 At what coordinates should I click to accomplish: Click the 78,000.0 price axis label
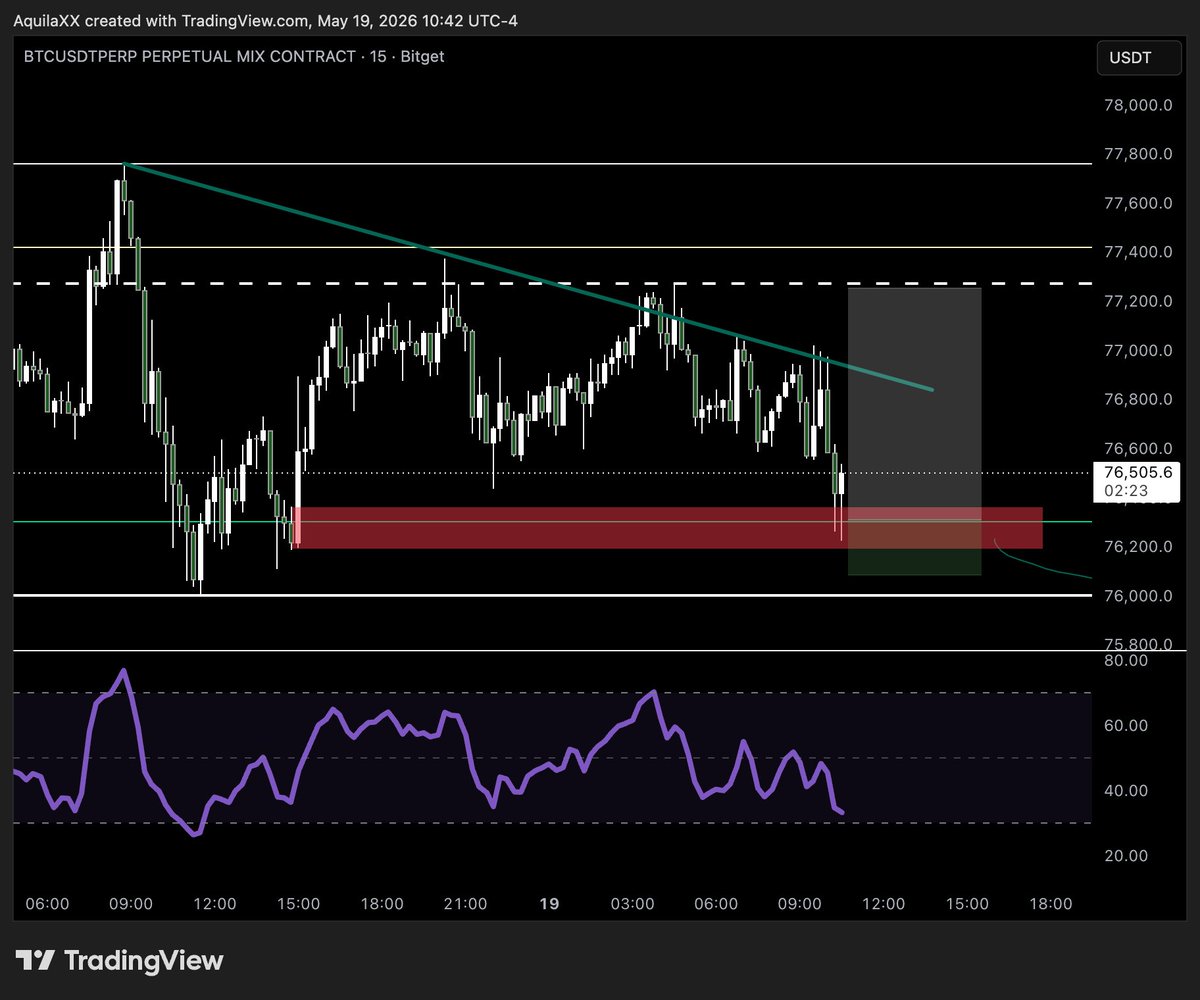click(1138, 106)
